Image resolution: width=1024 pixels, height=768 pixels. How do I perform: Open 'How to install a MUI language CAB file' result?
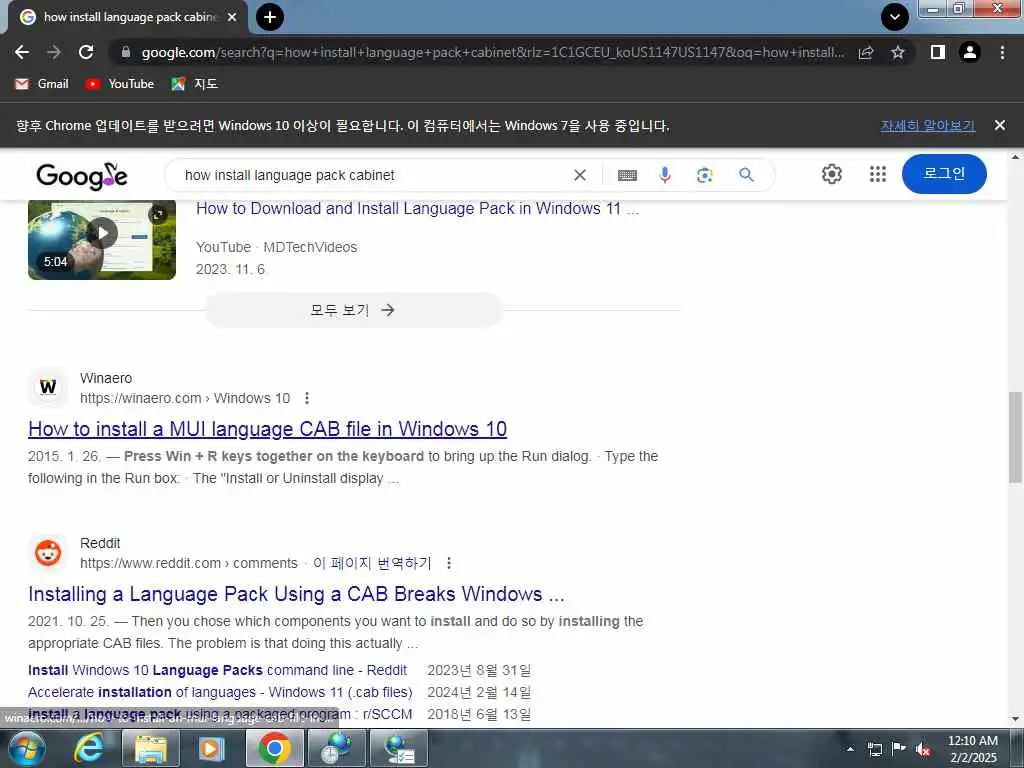tap(268, 429)
